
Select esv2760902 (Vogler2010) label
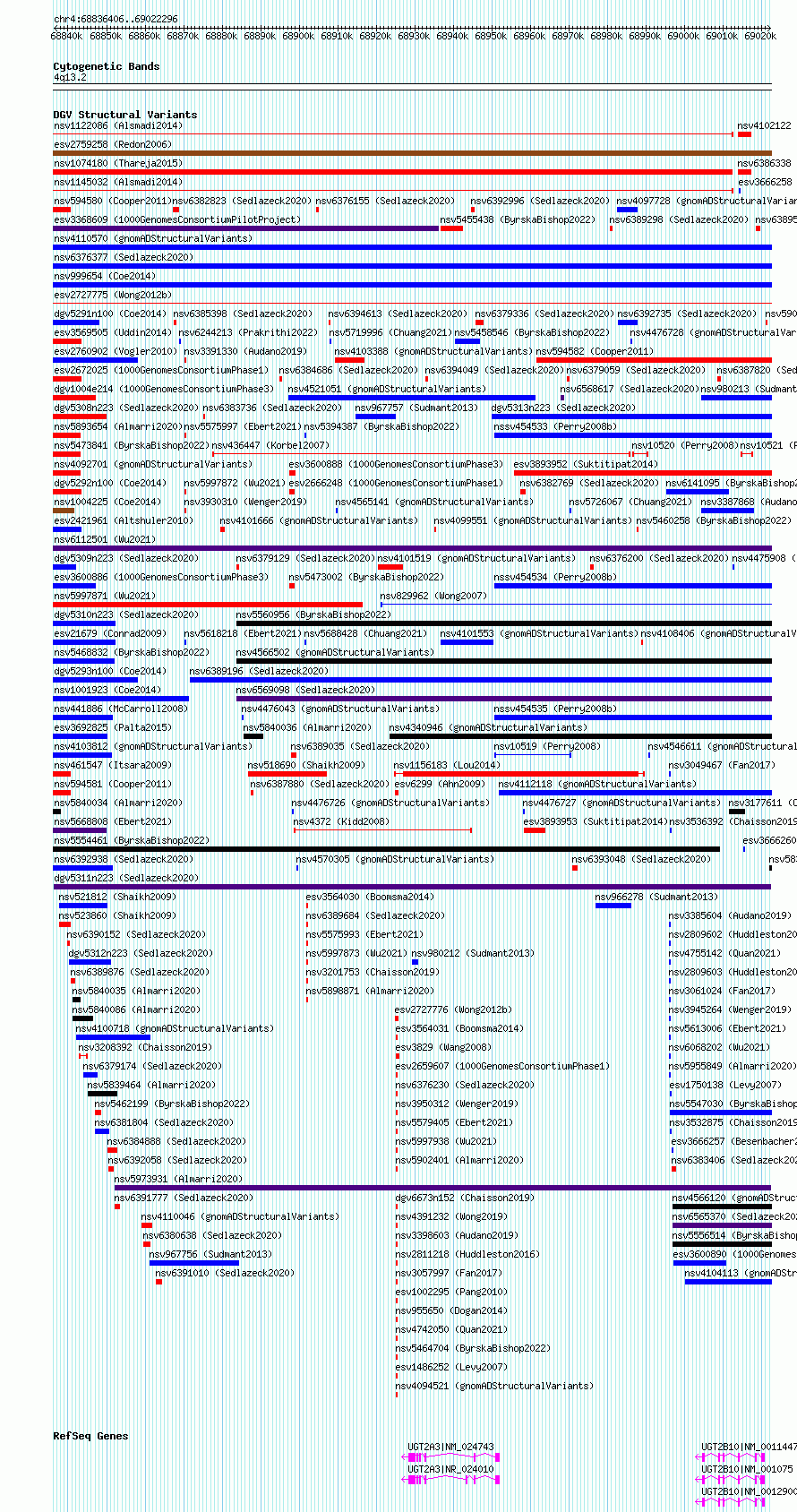pyautogui.click(x=116, y=351)
